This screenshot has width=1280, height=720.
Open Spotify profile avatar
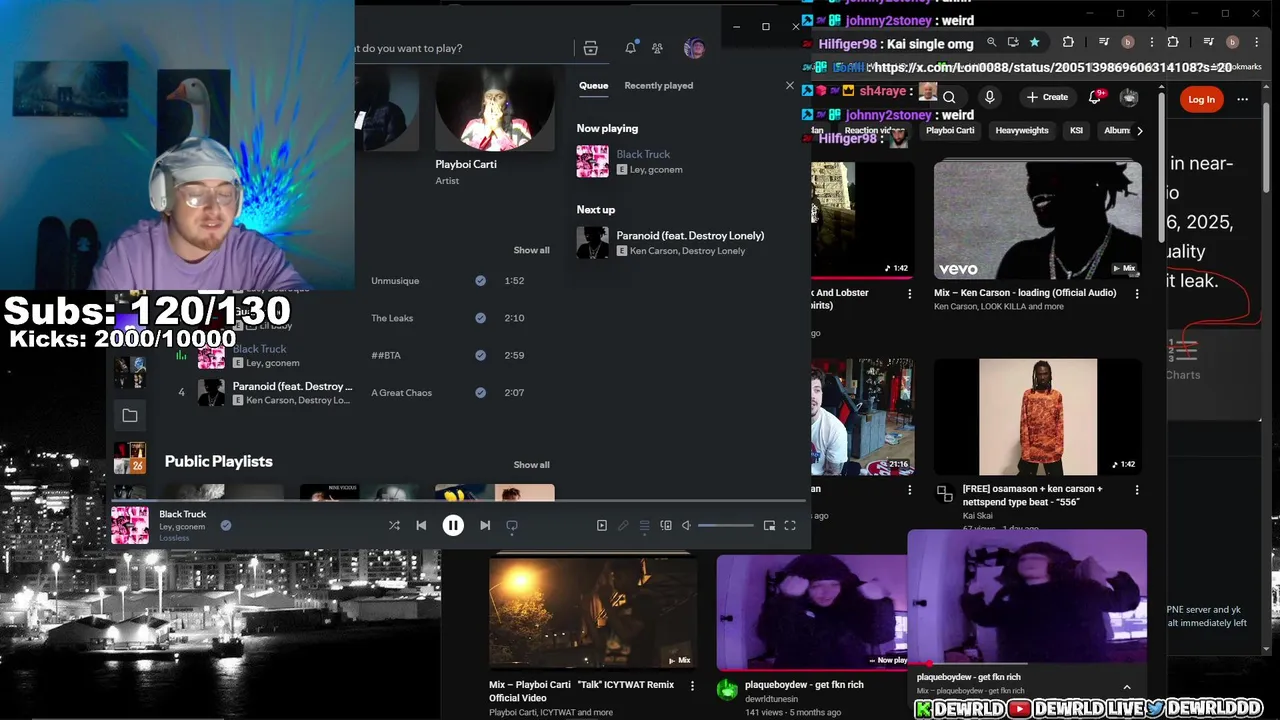pos(694,48)
